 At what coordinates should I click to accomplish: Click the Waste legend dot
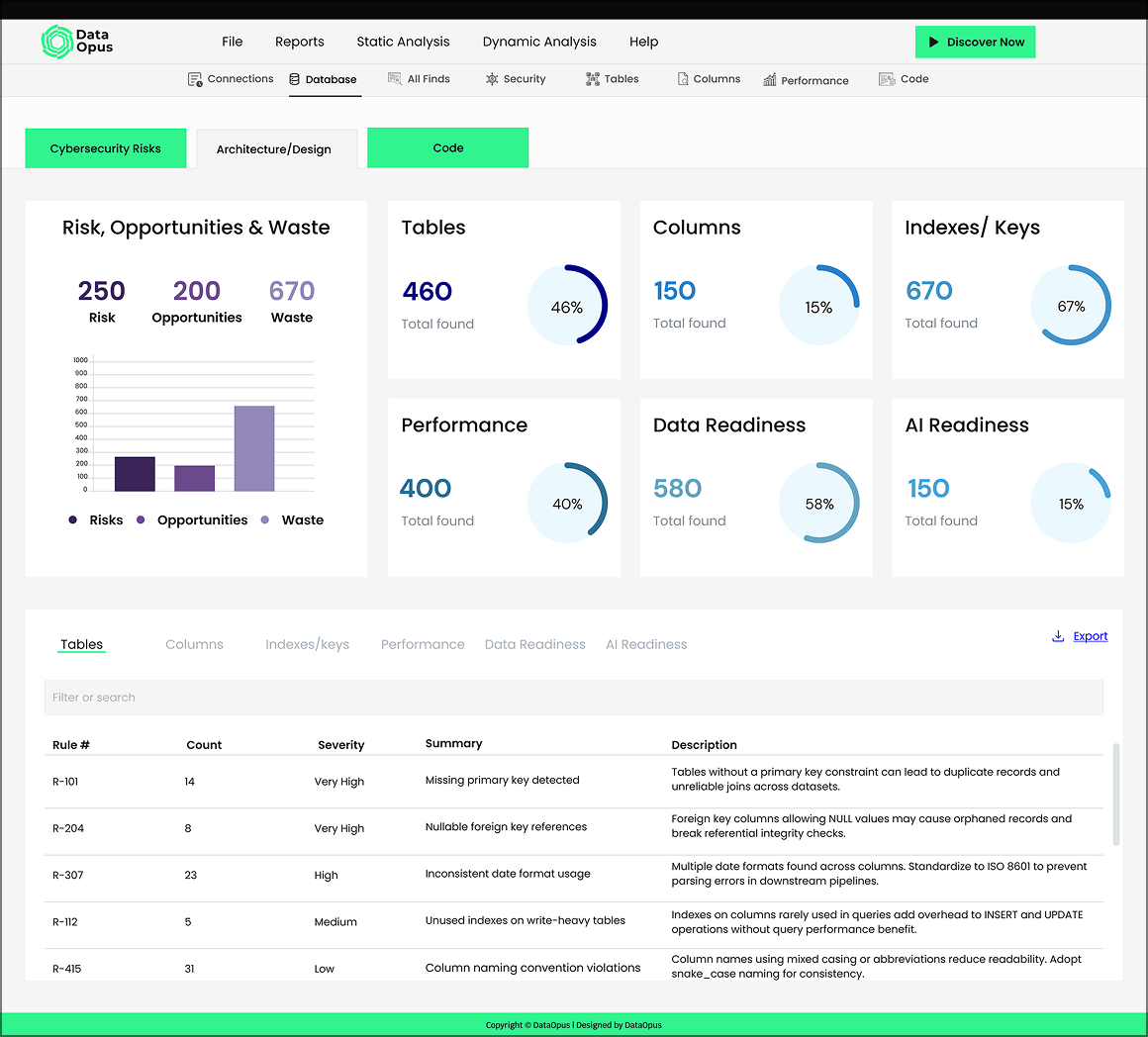pyautogui.click(x=265, y=519)
